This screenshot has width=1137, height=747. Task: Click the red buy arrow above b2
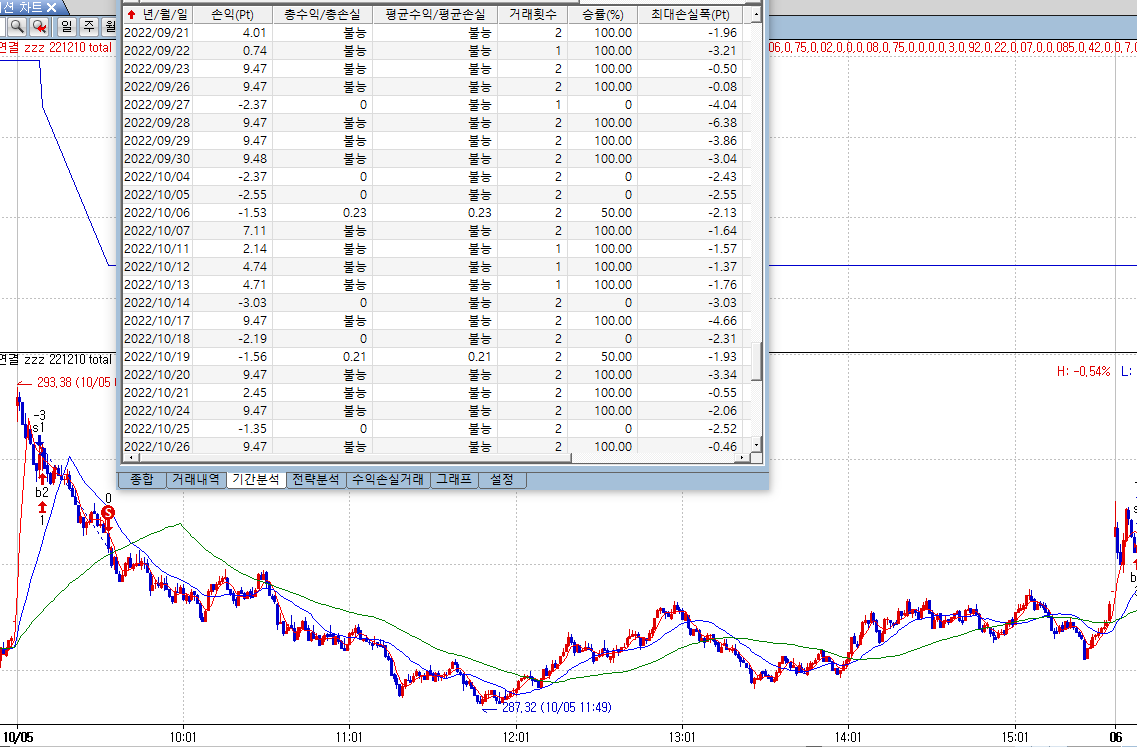[x=42, y=506]
